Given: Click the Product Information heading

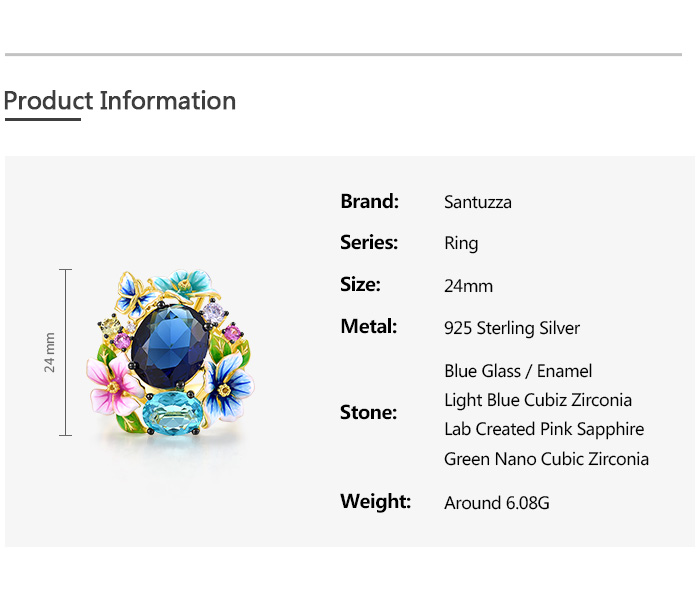Looking at the screenshot, I should 120,101.
